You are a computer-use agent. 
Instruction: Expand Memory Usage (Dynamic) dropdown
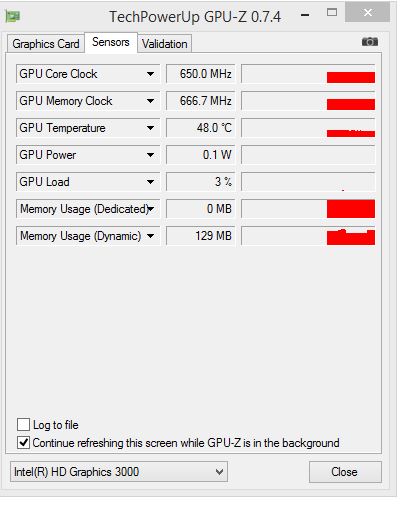tap(150, 236)
